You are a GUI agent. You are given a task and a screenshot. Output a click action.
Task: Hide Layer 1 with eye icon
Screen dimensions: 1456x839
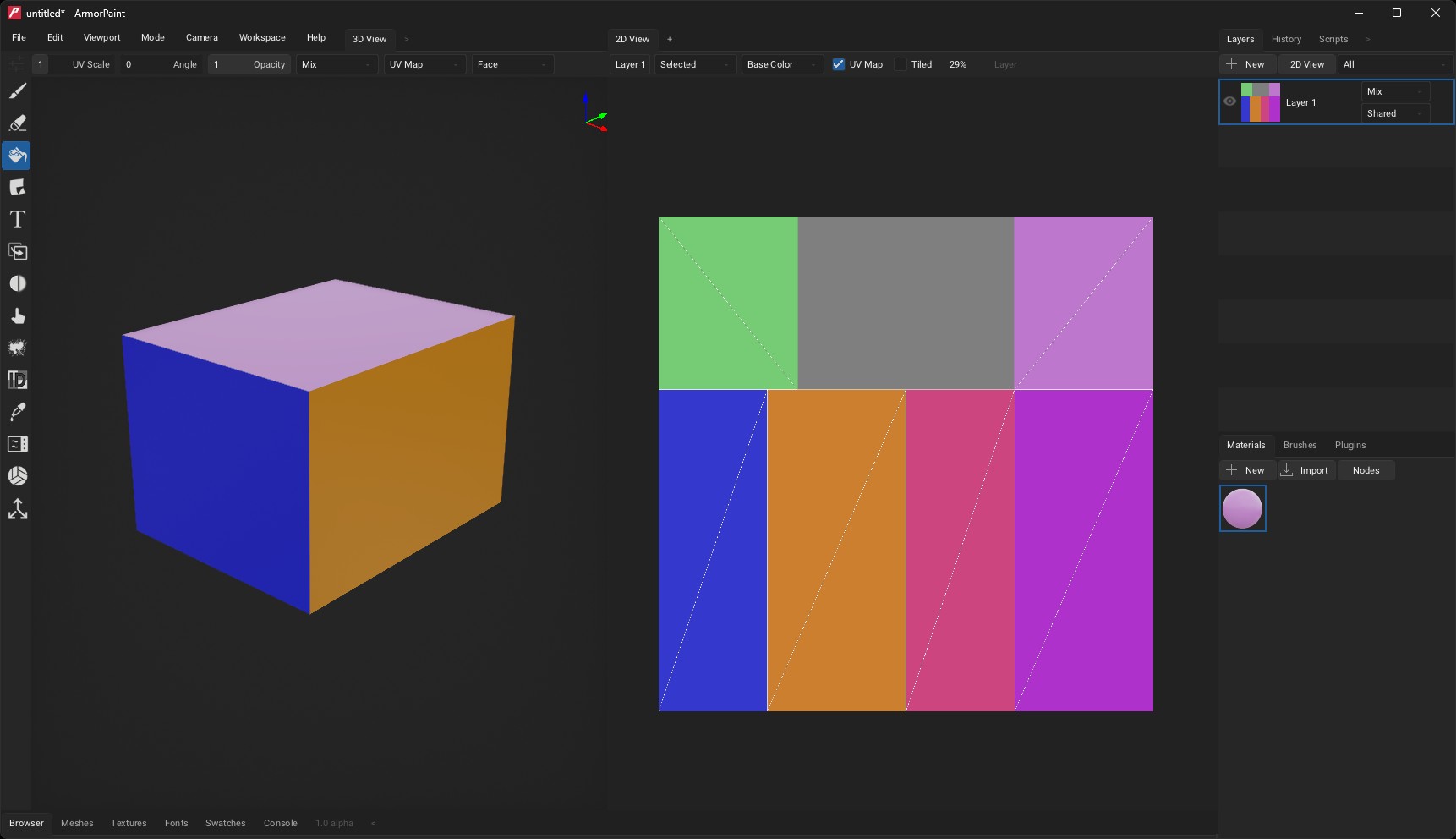pos(1229,101)
